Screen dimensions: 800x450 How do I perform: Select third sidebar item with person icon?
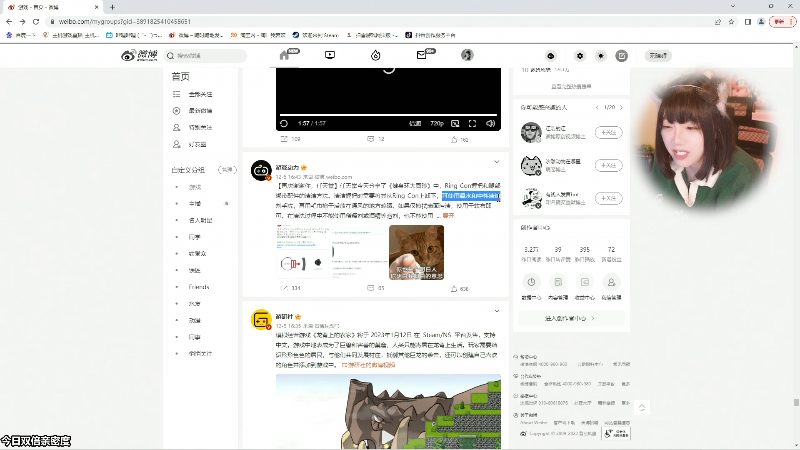click(194, 128)
